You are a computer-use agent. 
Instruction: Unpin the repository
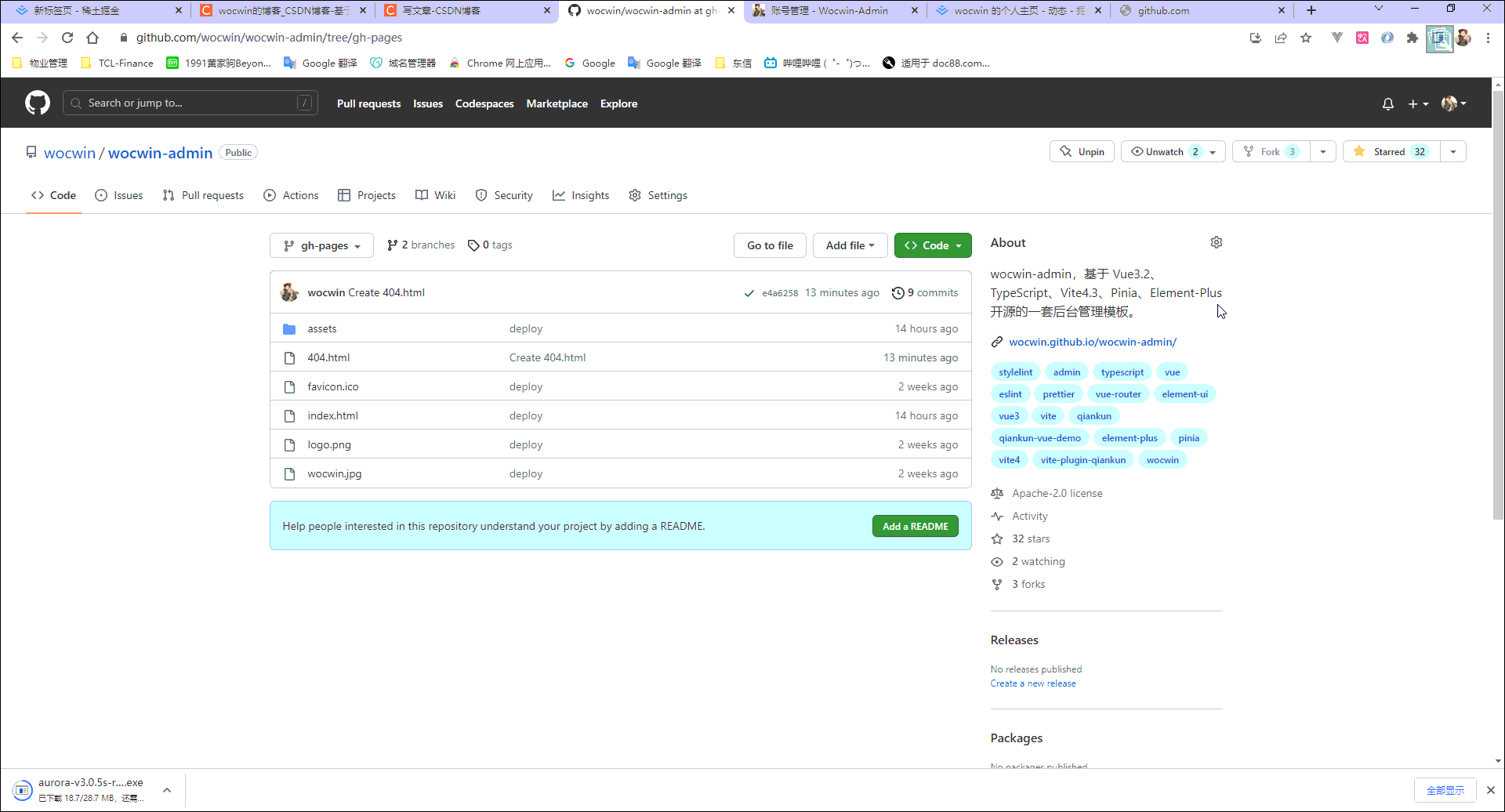[1082, 151]
